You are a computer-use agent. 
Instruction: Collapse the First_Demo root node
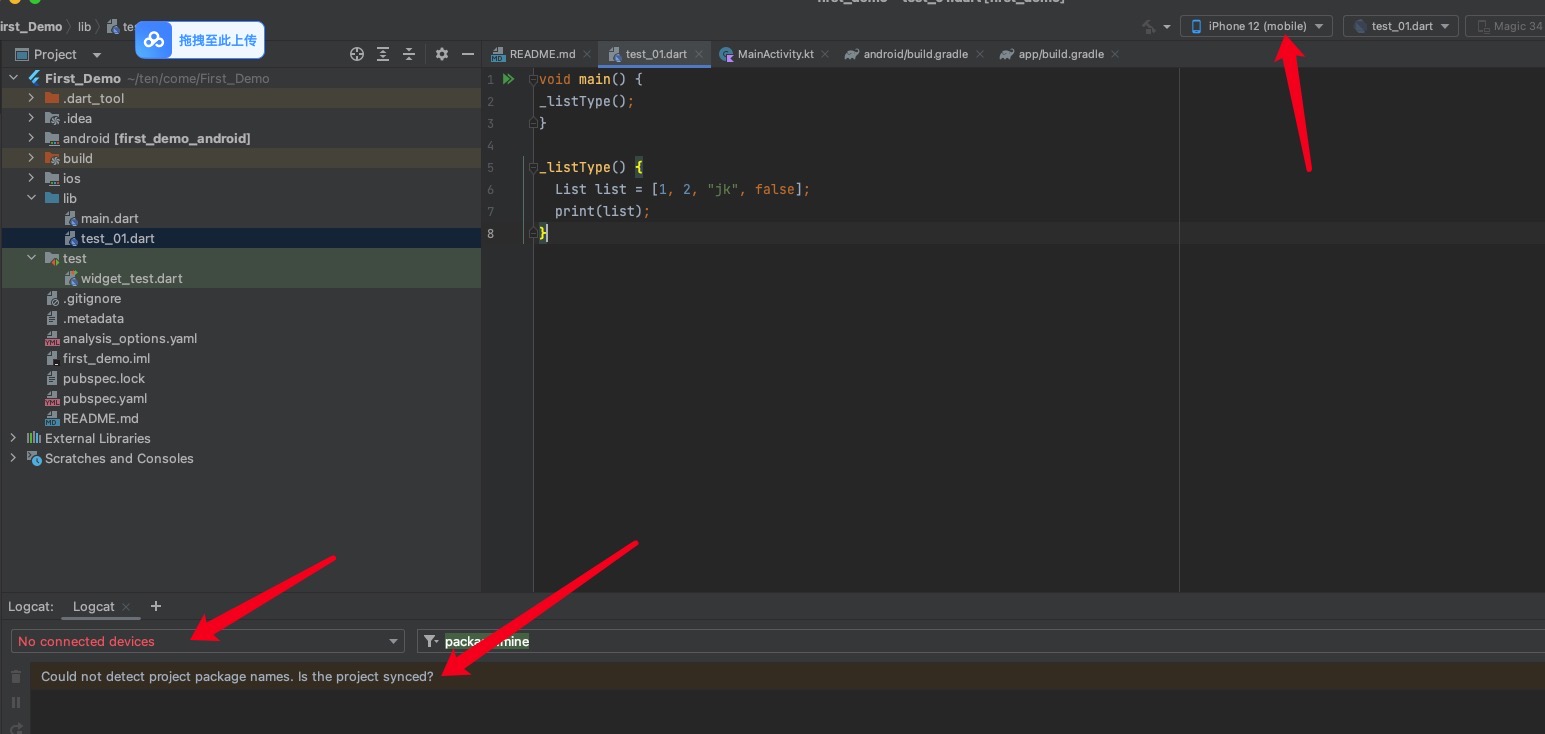click(x=13, y=78)
